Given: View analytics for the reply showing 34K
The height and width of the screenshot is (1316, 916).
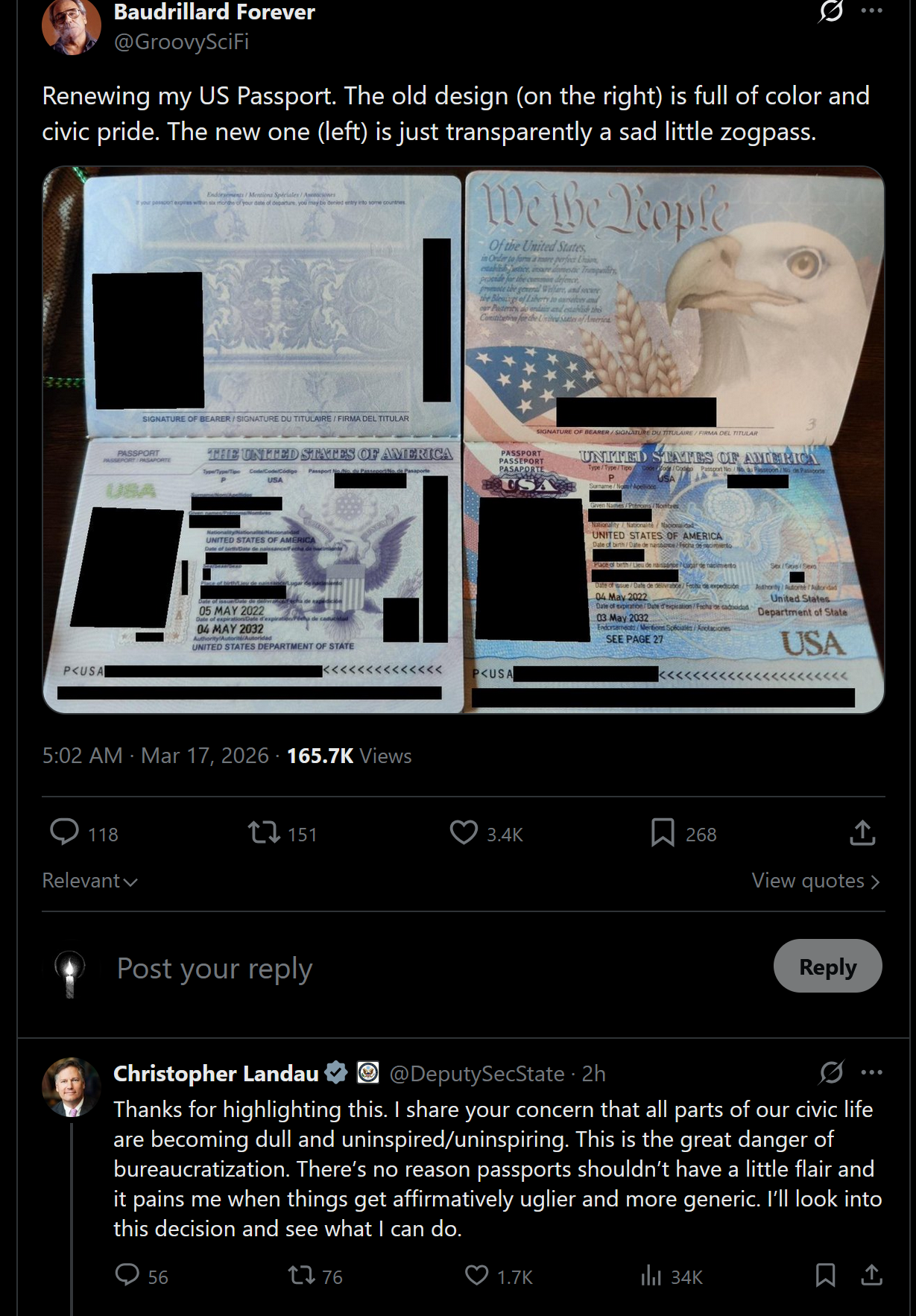Looking at the screenshot, I should point(651,1276).
